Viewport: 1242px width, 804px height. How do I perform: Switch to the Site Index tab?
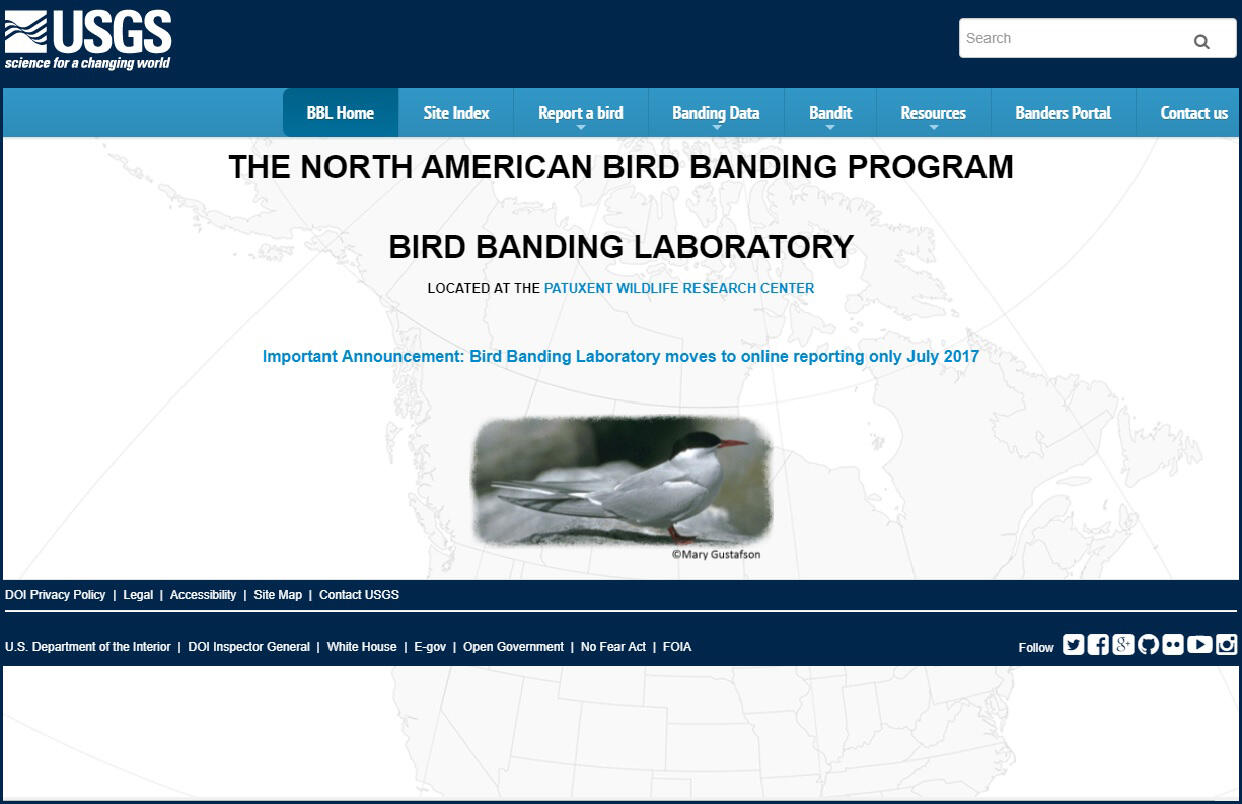coord(456,113)
